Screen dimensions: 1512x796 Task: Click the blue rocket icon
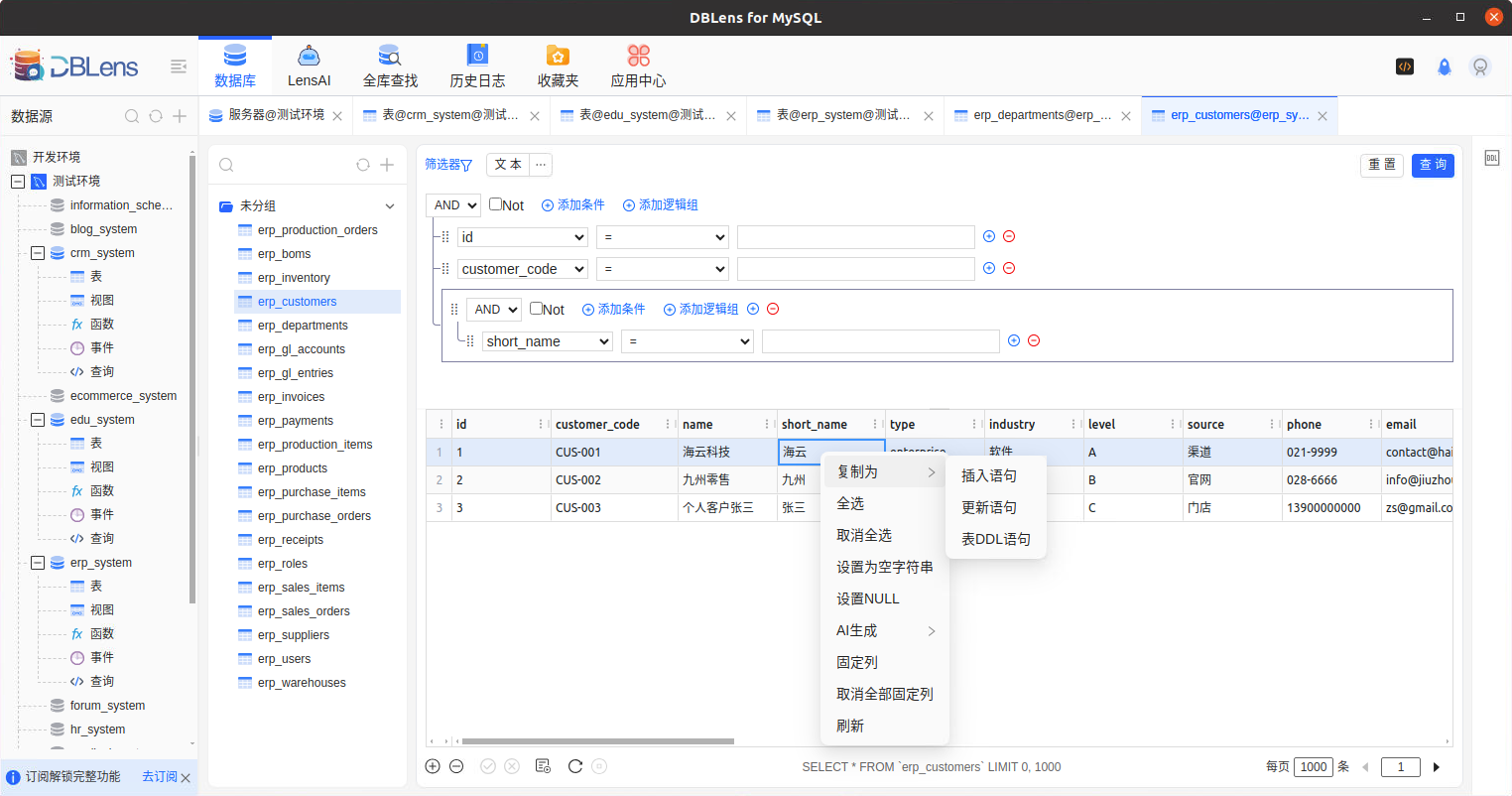[1445, 66]
